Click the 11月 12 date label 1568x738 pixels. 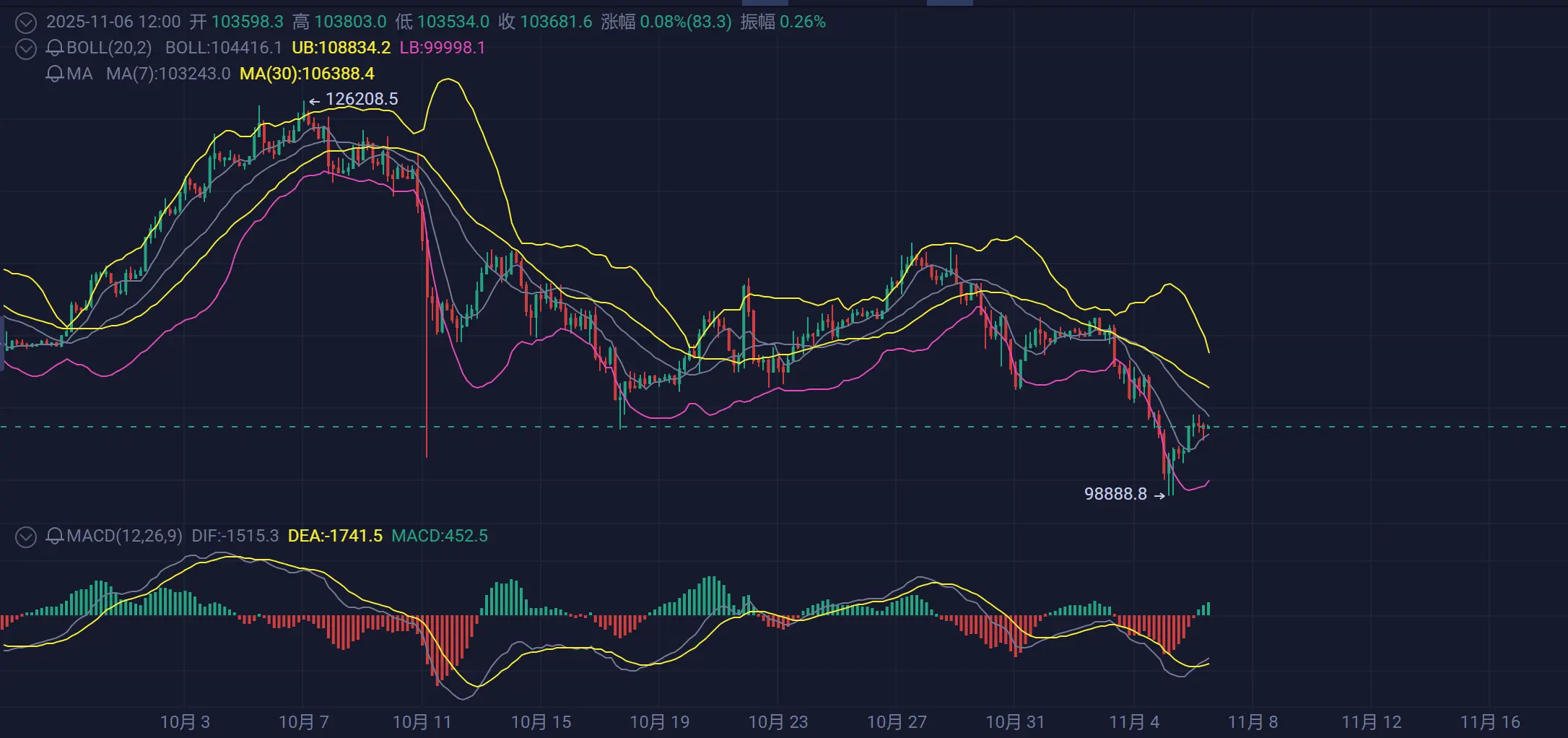click(x=1371, y=722)
